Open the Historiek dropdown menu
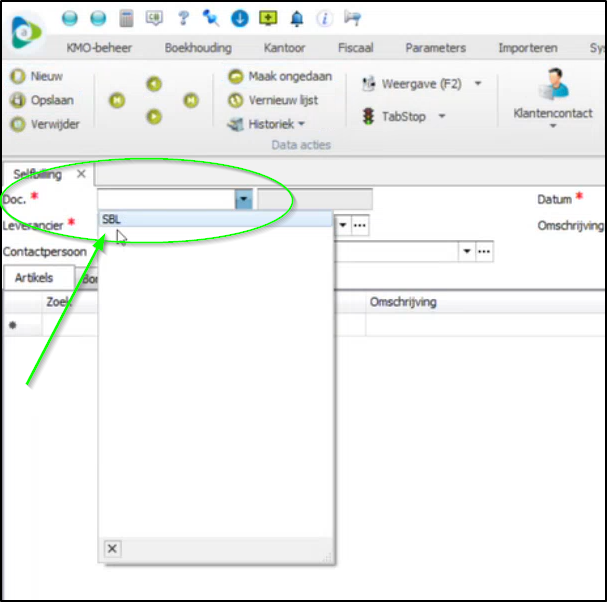This screenshot has width=607, height=602. (268, 125)
